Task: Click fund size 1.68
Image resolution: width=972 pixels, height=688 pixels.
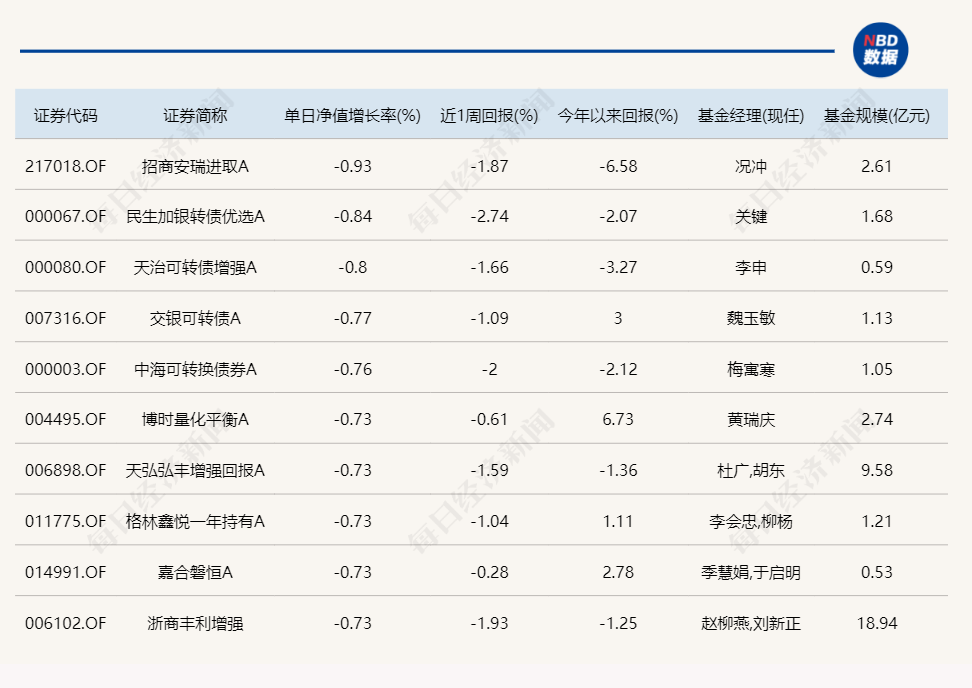Action: (x=877, y=216)
